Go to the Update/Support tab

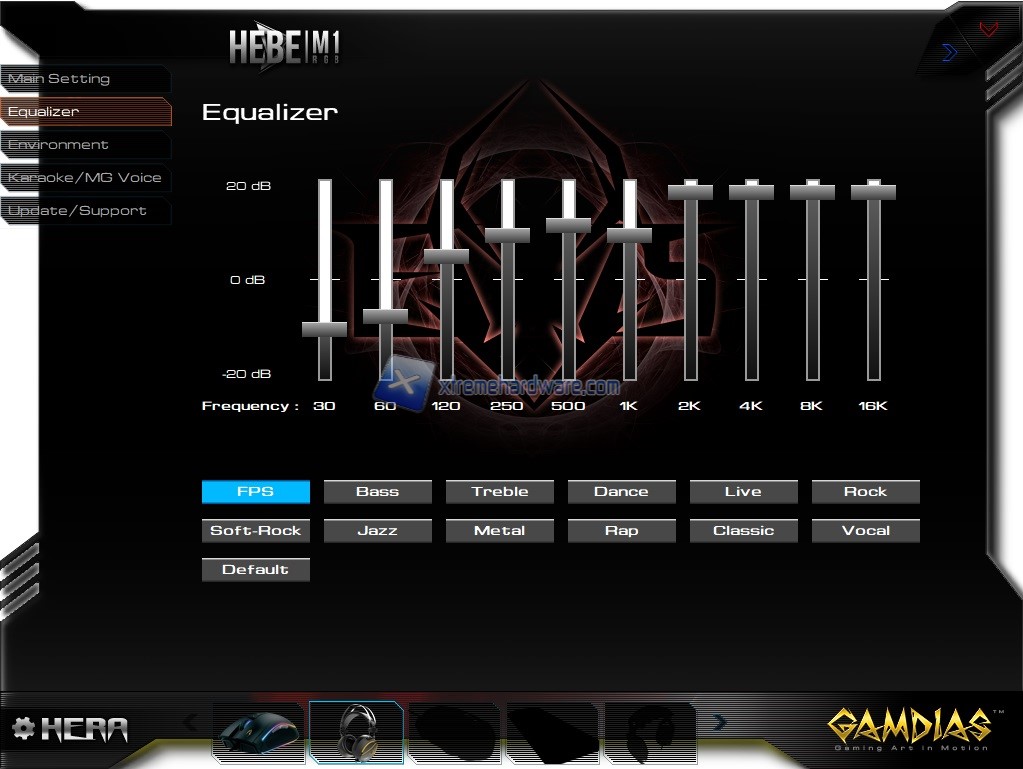[x=85, y=211]
